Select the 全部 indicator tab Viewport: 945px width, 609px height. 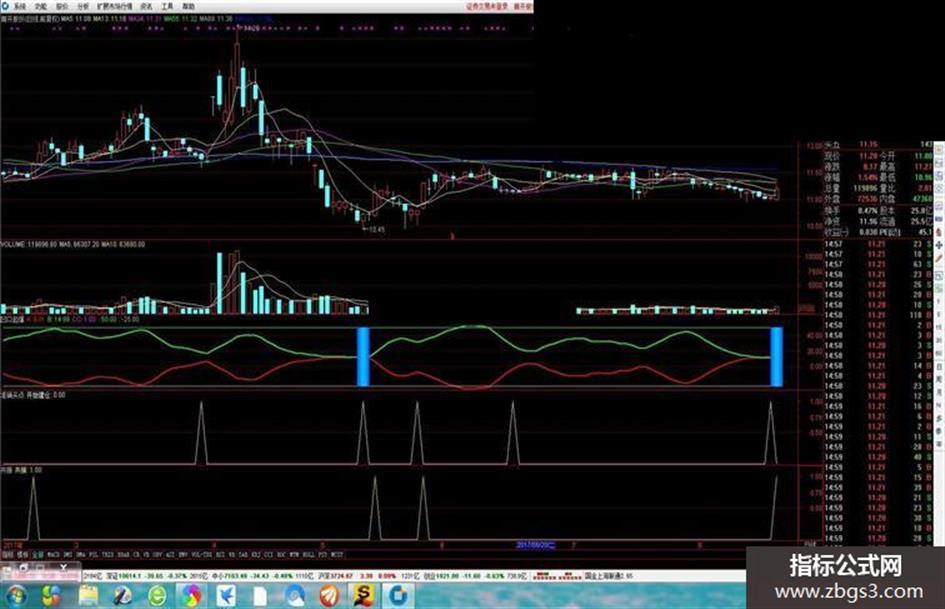click(x=38, y=554)
